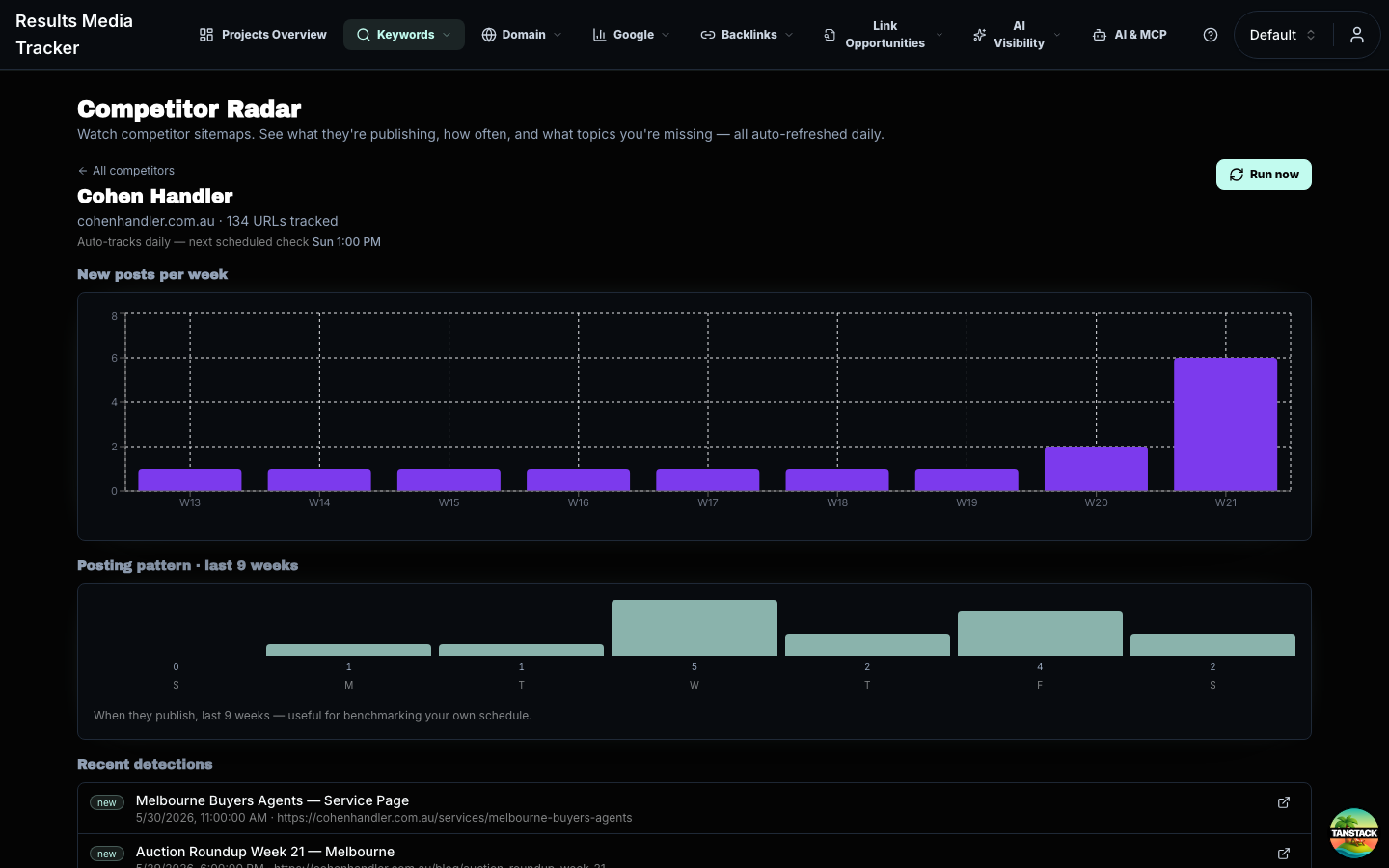Screen dimensions: 1389x868
Task: Click the Run now button
Action: 1264,175
